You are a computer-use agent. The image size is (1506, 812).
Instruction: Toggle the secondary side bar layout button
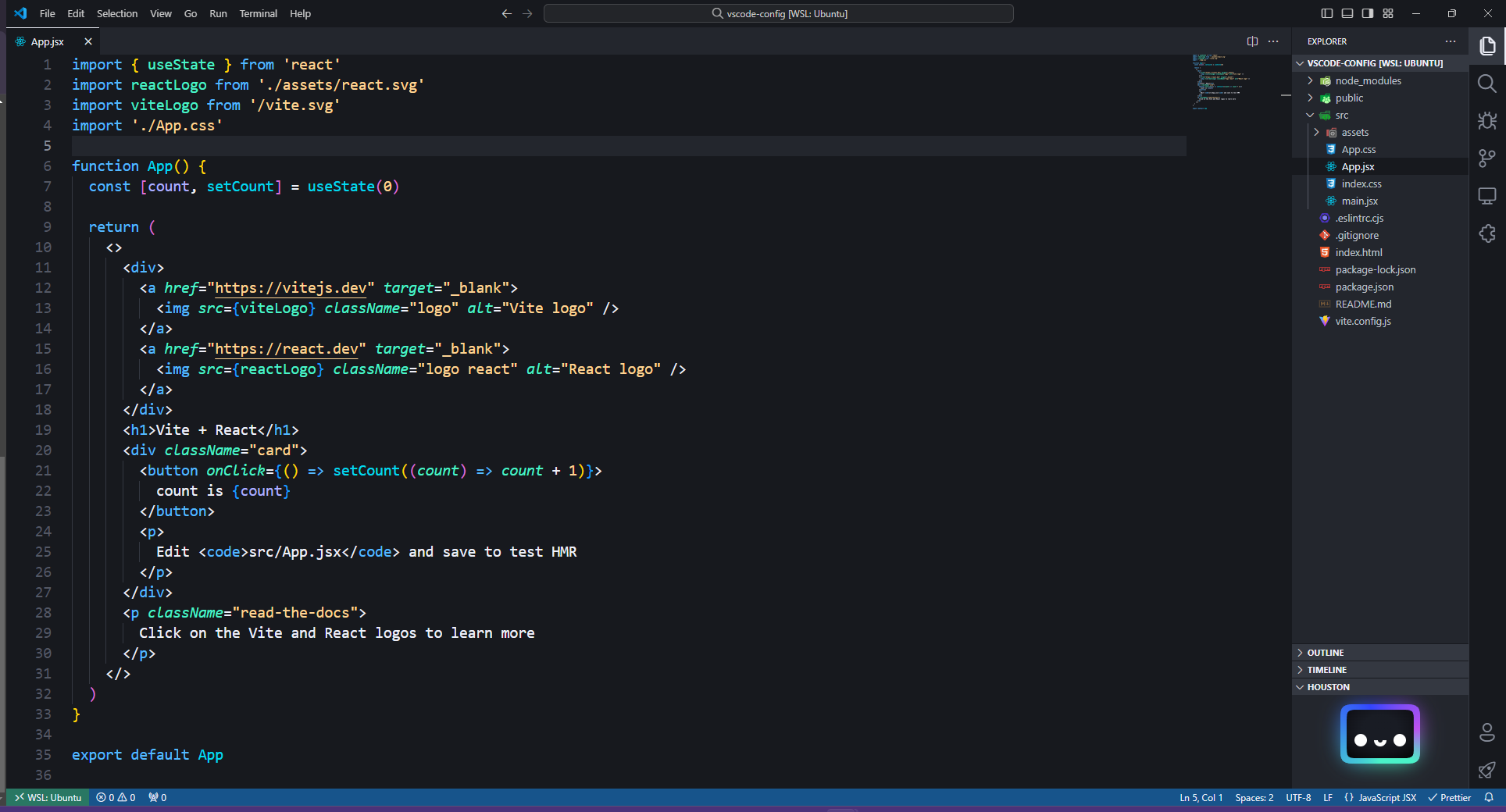(1367, 13)
